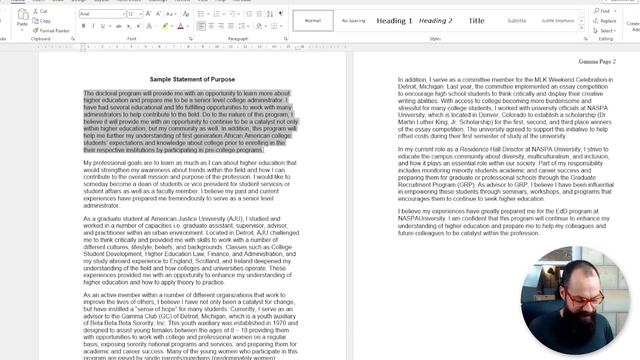This screenshot has height=360, width=640.
Task: Expand the Styles gallery more button
Action: pyautogui.click(x=582, y=28)
